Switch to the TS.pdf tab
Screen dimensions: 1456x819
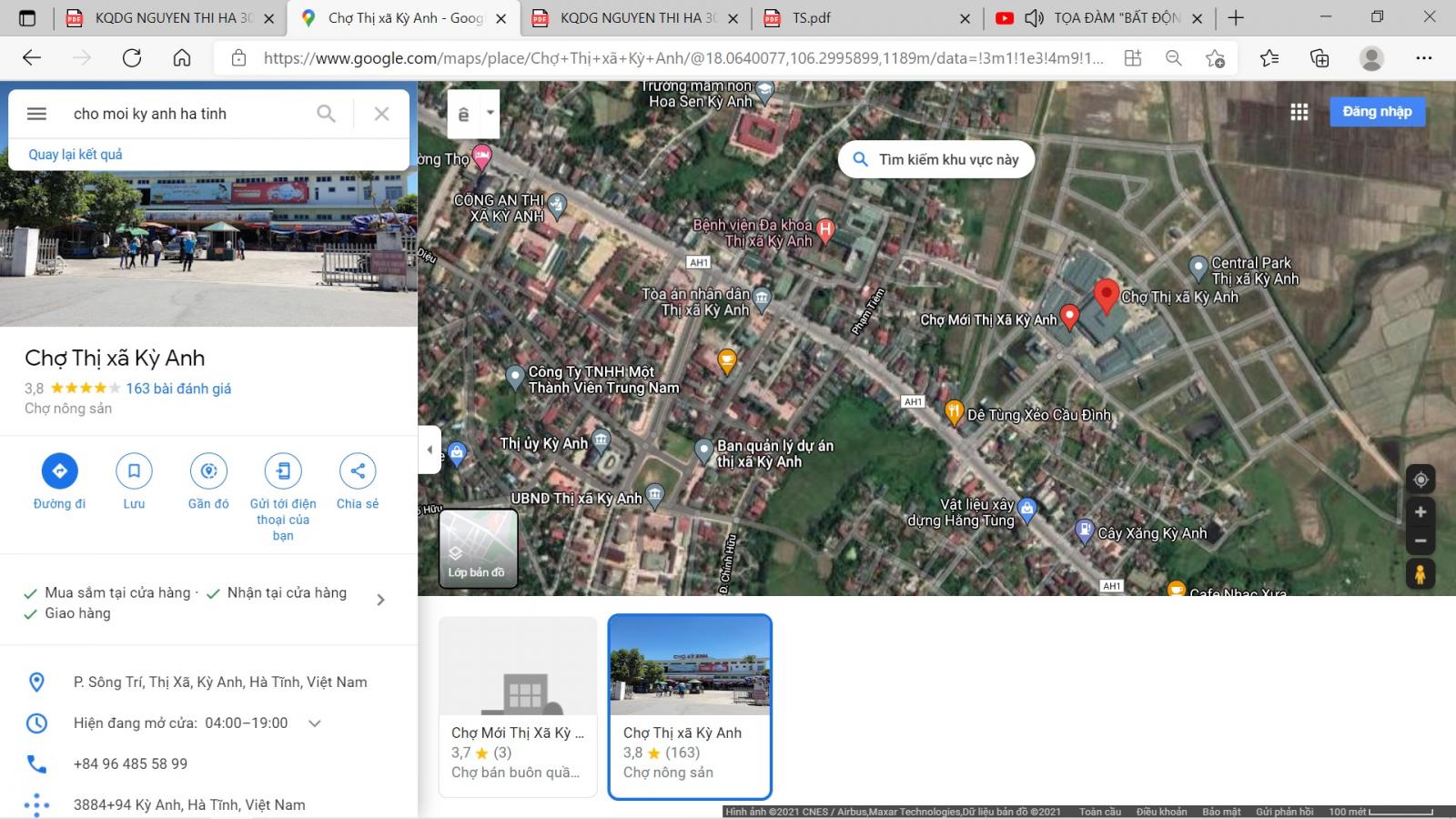point(869,18)
